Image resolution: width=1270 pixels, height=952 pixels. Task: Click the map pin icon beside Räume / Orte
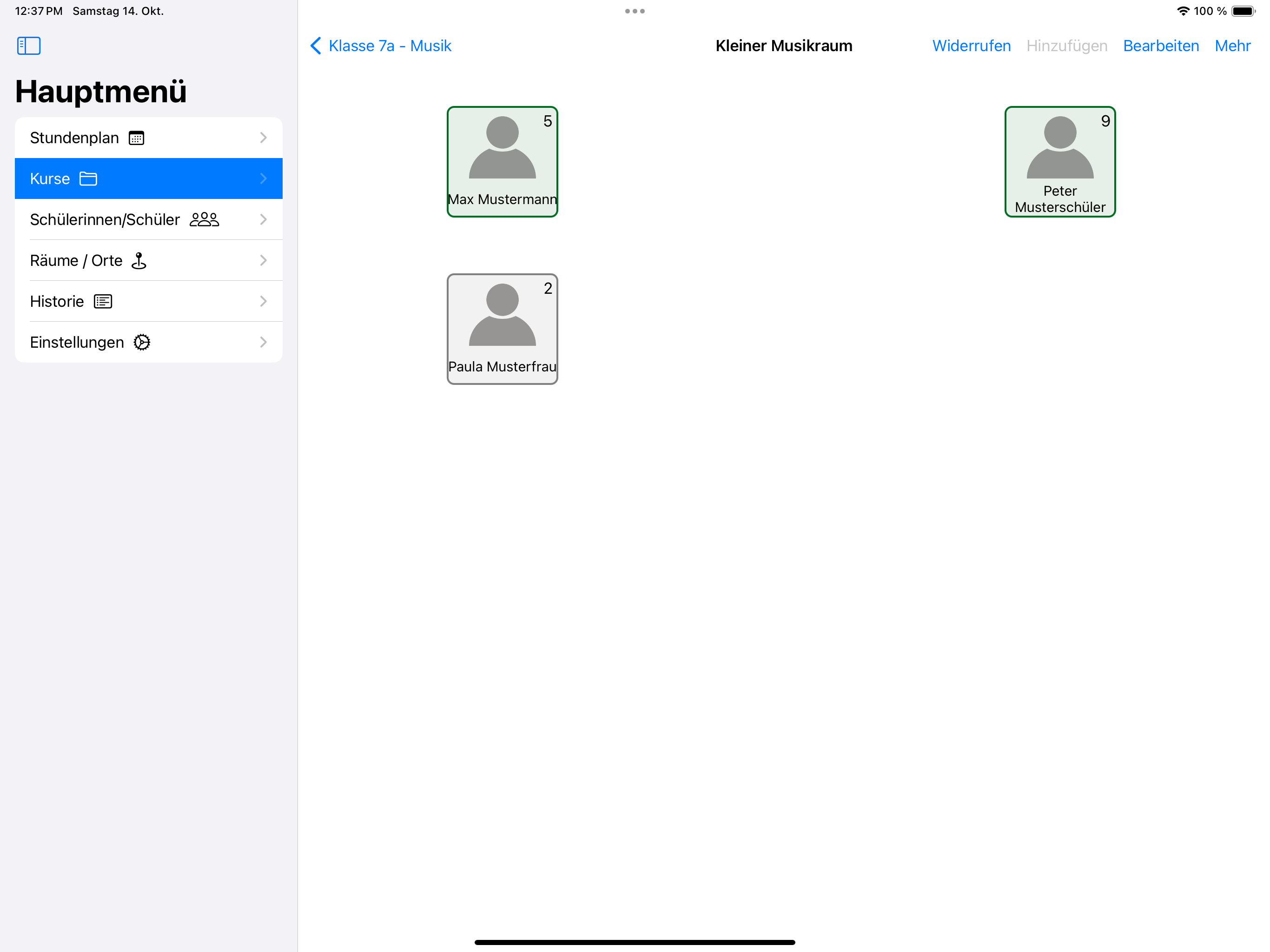[139, 261]
